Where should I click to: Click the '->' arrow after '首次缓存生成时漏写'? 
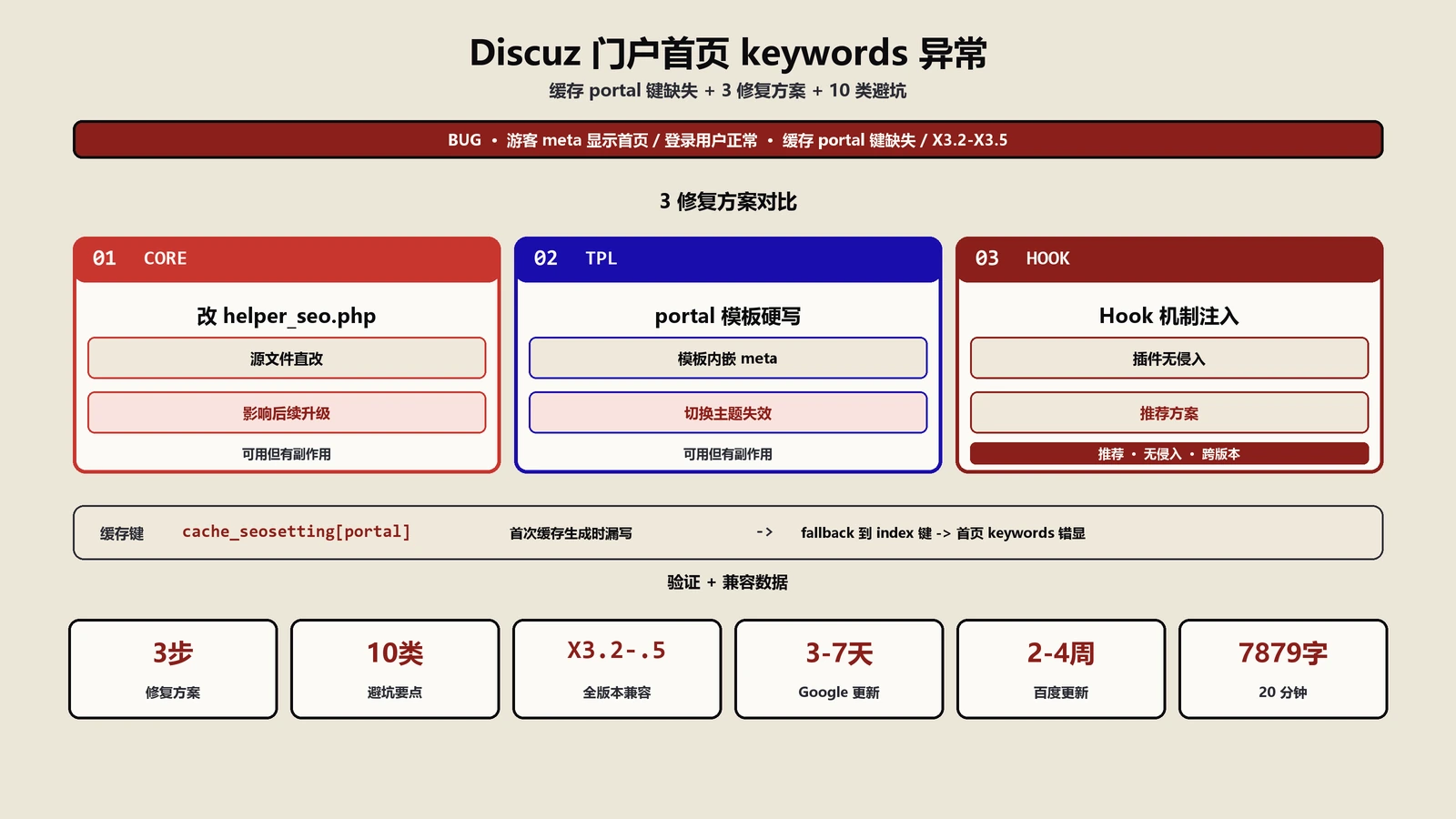764,531
